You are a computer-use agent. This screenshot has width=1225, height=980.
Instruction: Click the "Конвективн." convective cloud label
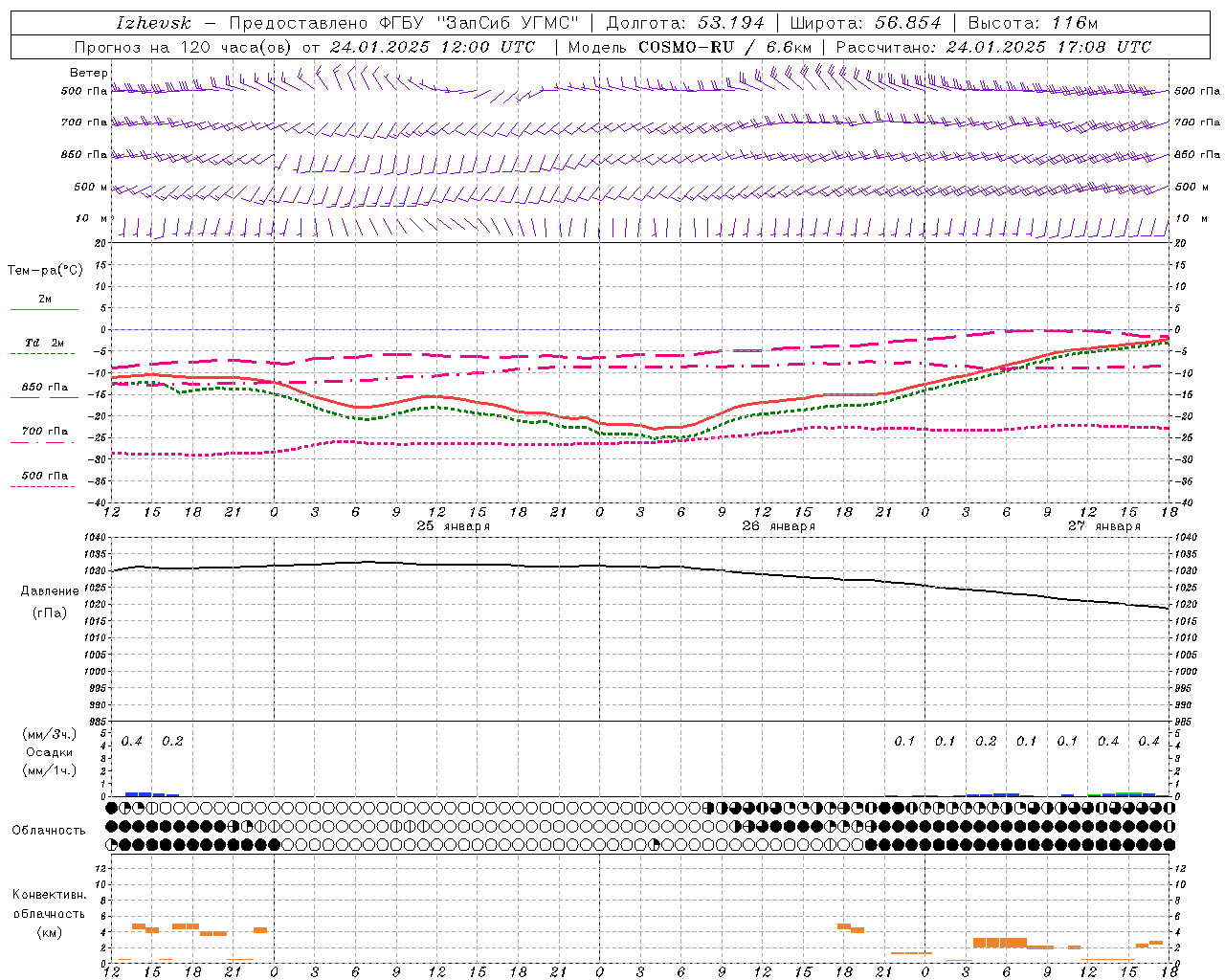click(49, 895)
